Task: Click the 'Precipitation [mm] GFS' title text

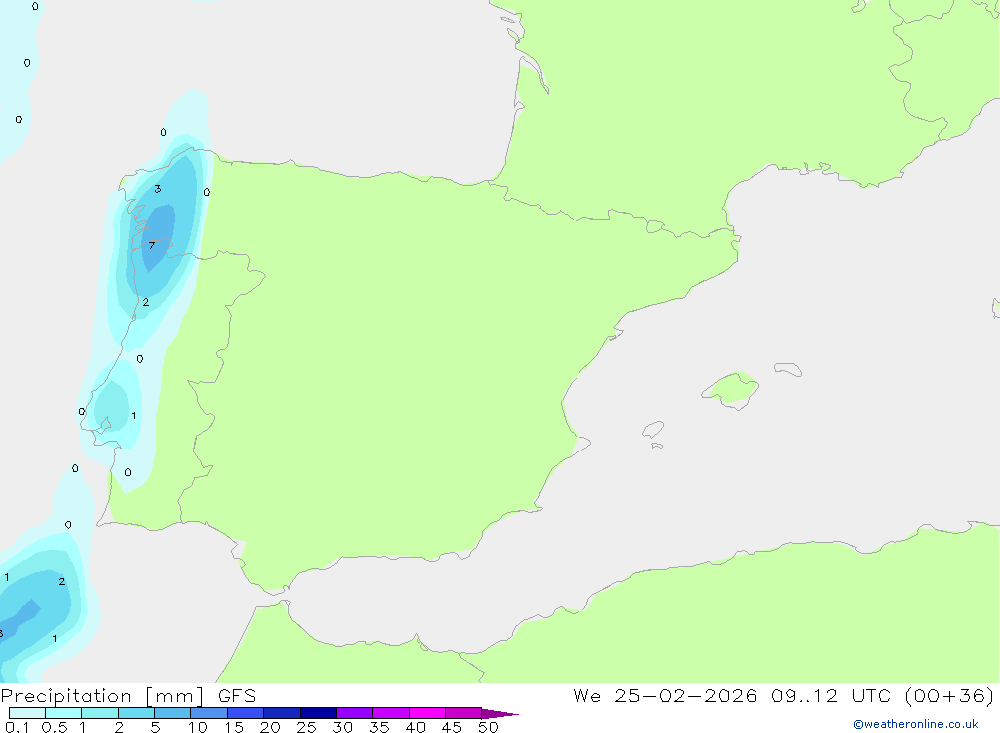Action: (128, 696)
